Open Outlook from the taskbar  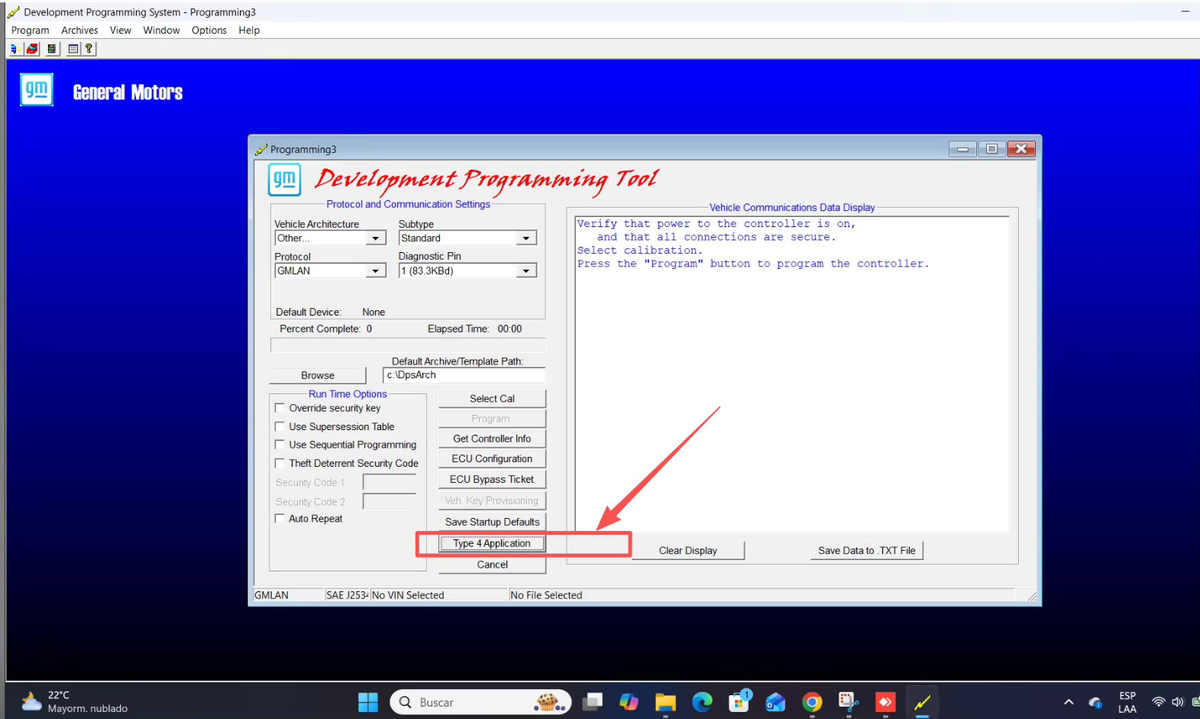click(x=776, y=702)
